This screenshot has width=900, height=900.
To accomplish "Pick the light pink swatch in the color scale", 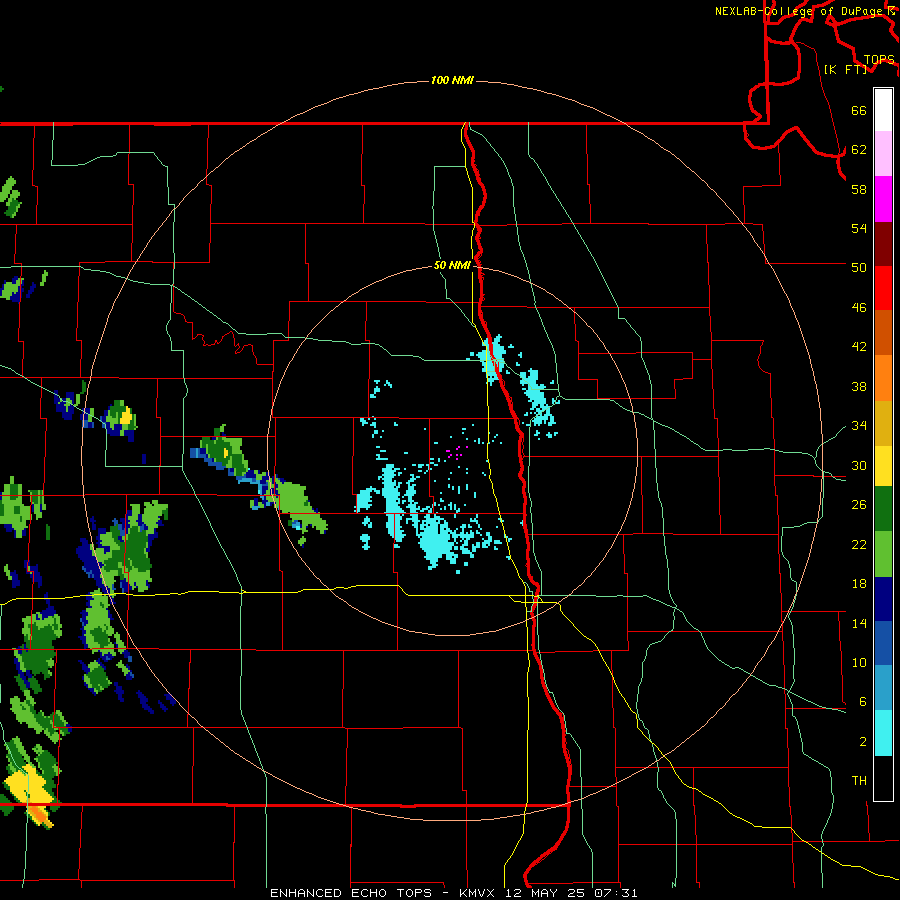I will point(883,154).
